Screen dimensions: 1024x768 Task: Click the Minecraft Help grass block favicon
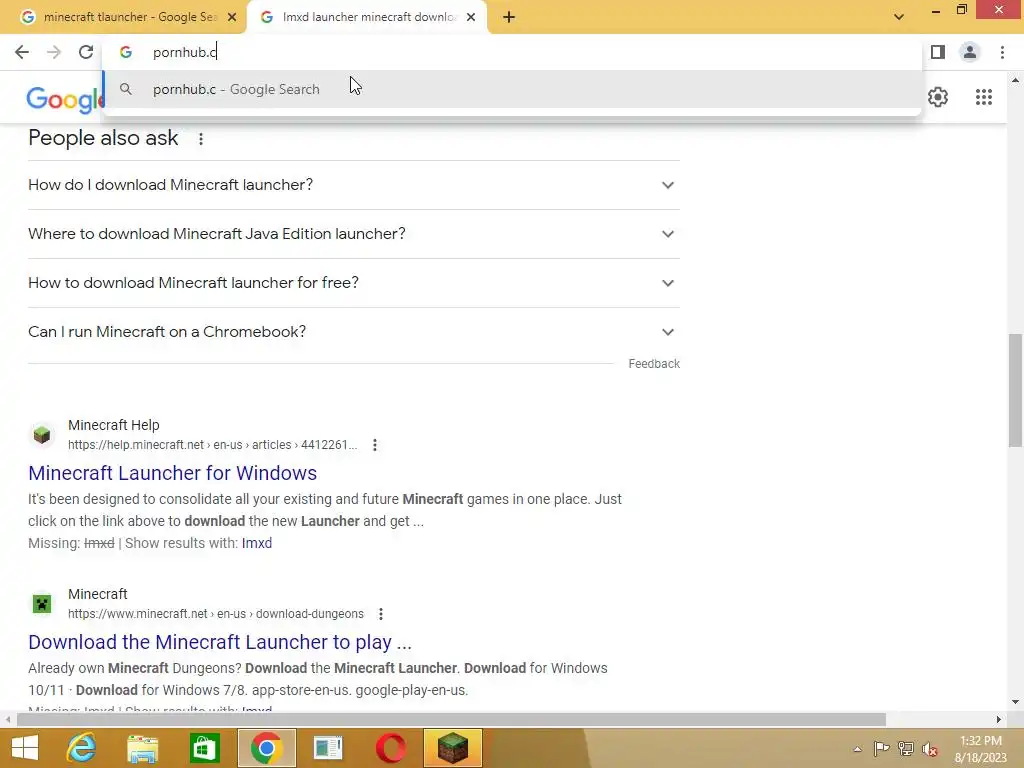coord(42,434)
